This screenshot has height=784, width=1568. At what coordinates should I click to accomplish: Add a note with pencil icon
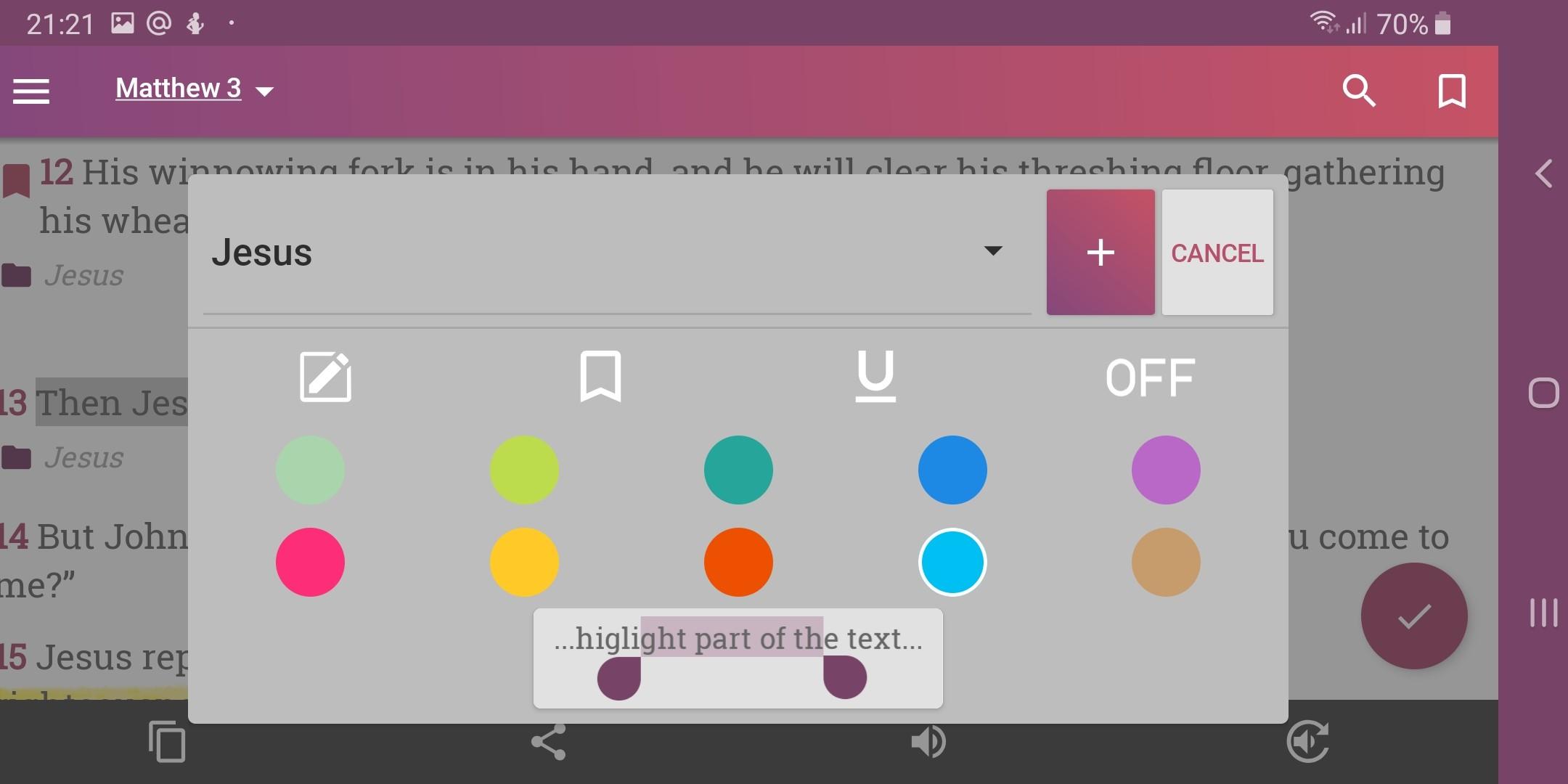325,377
